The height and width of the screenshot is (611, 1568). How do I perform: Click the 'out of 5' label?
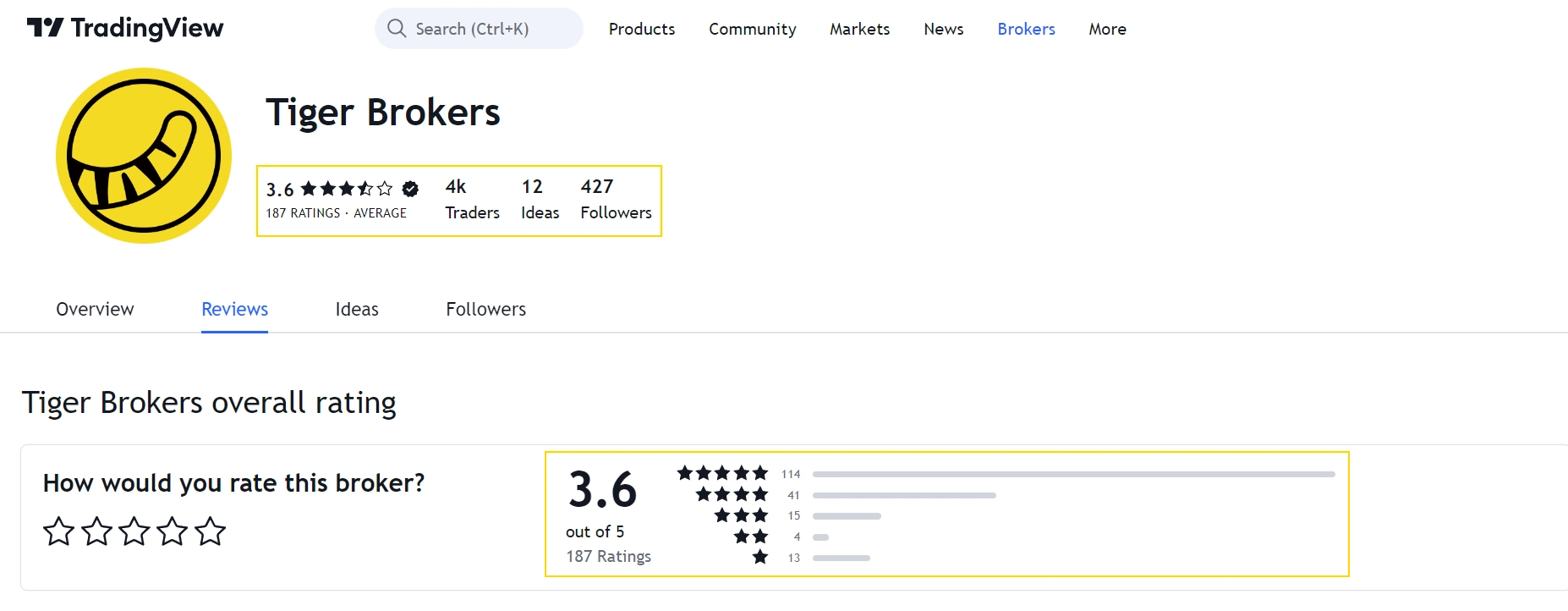tap(595, 531)
